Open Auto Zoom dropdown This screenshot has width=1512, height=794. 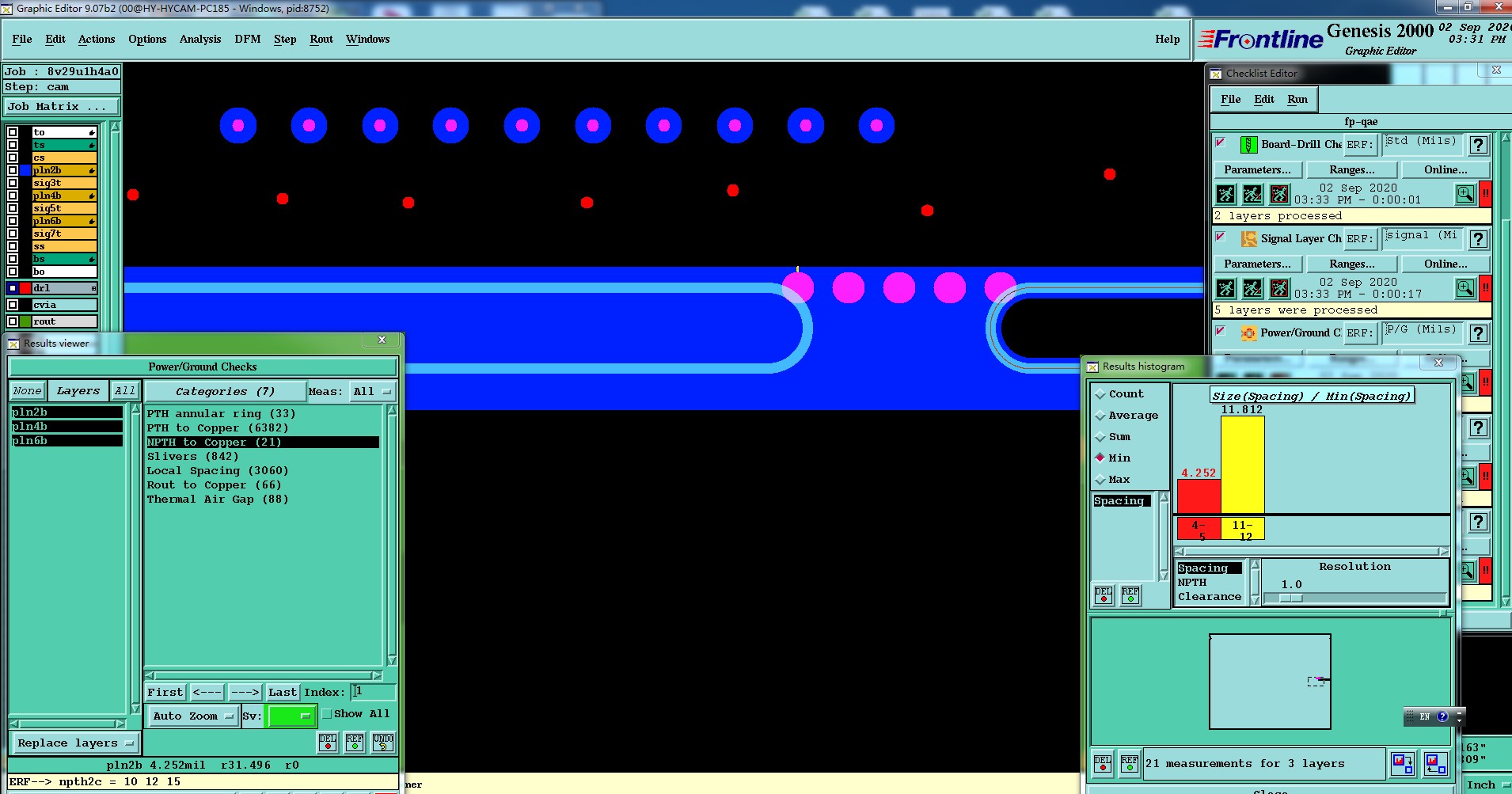point(193,716)
